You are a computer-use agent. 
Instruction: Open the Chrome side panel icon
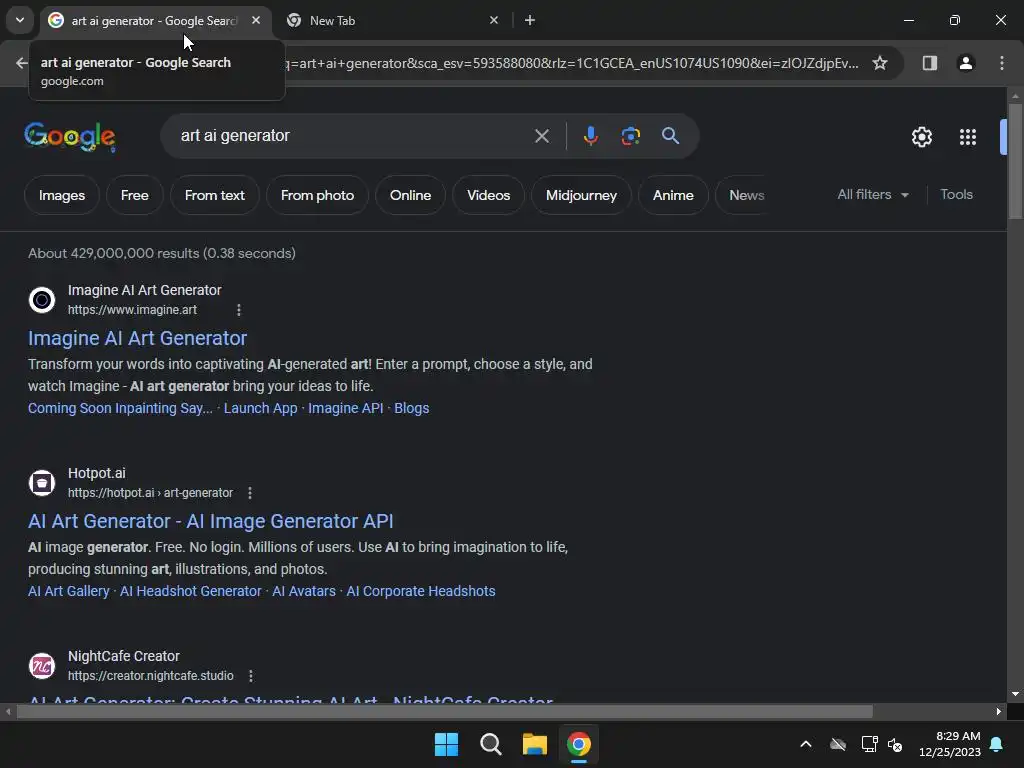(929, 63)
